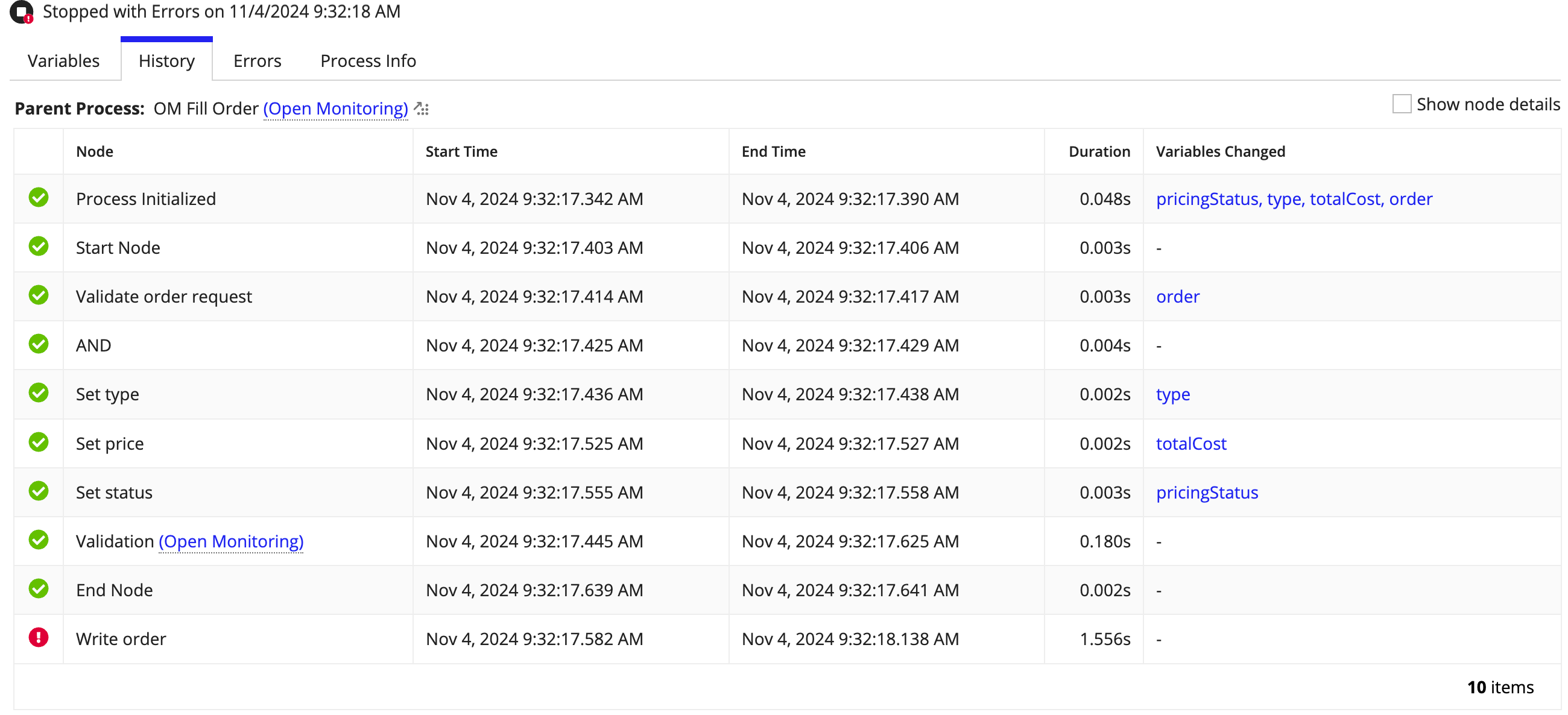The image size is (1568, 715).
Task: Click 'order' variable link in Validate row
Action: (x=1178, y=297)
